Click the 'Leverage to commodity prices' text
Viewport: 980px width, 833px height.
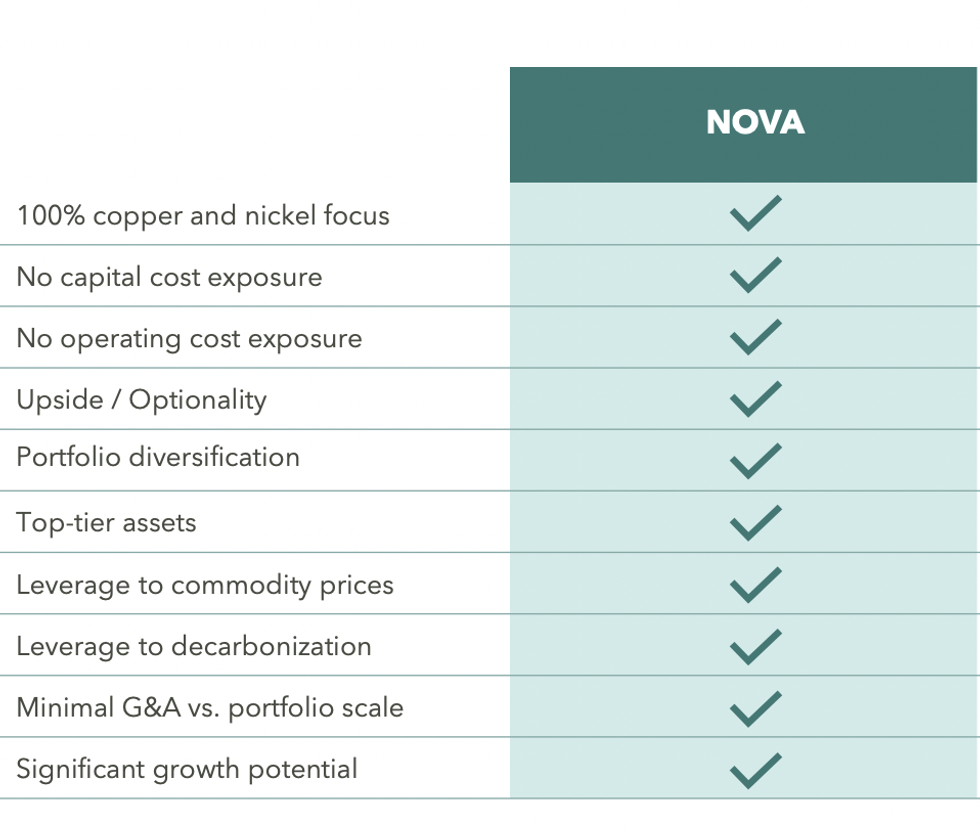205,585
